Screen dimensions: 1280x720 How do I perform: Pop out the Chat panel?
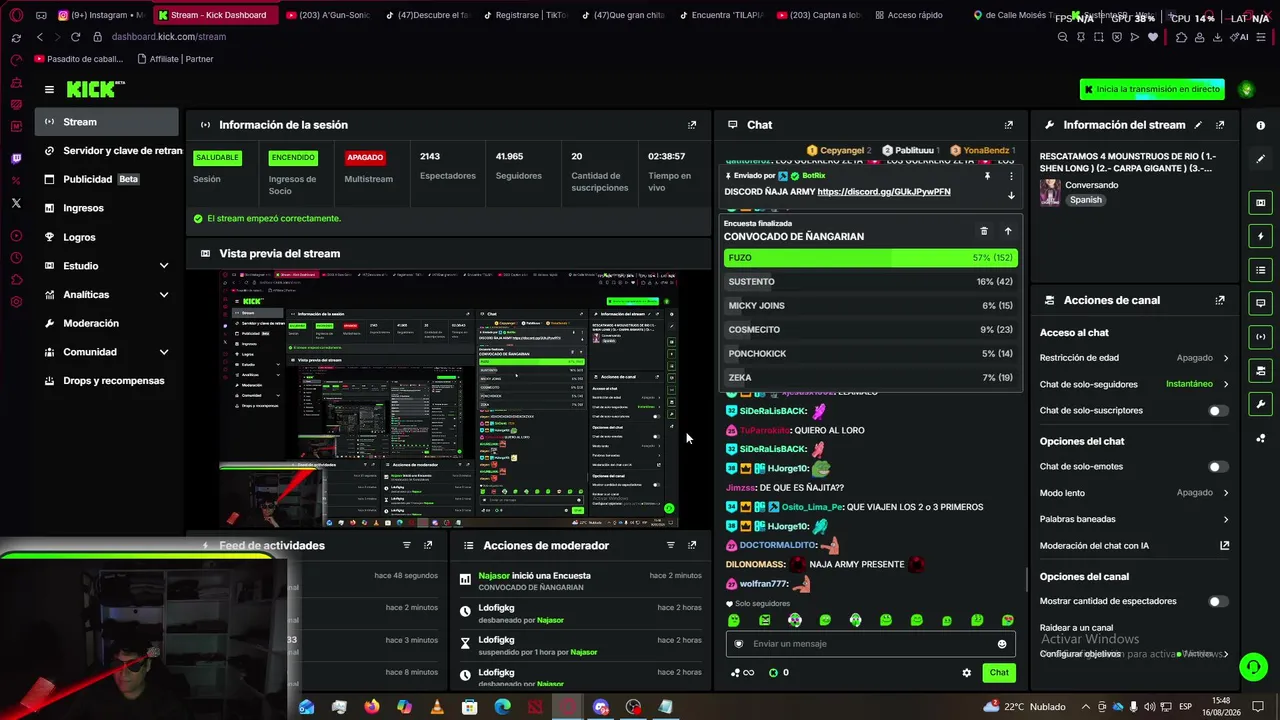click(1008, 125)
